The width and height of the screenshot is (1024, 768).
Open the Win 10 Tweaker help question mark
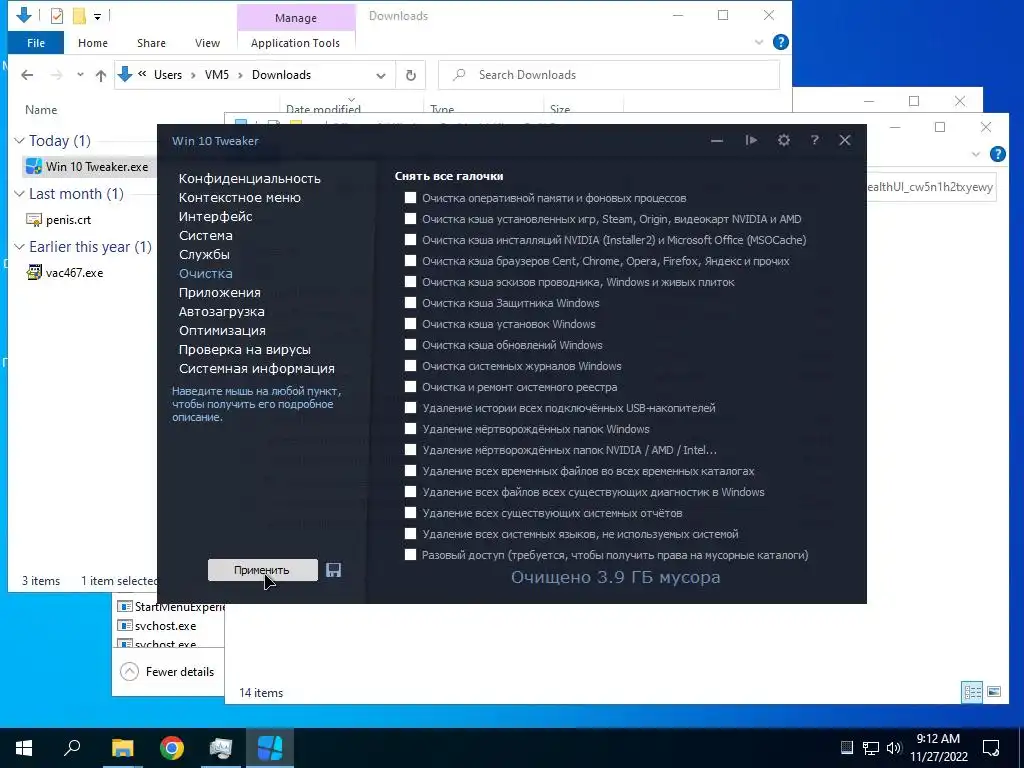coord(814,140)
